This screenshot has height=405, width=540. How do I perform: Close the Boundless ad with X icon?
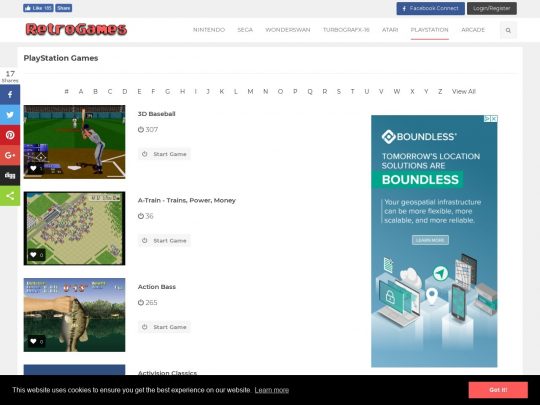click(x=494, y=118)
